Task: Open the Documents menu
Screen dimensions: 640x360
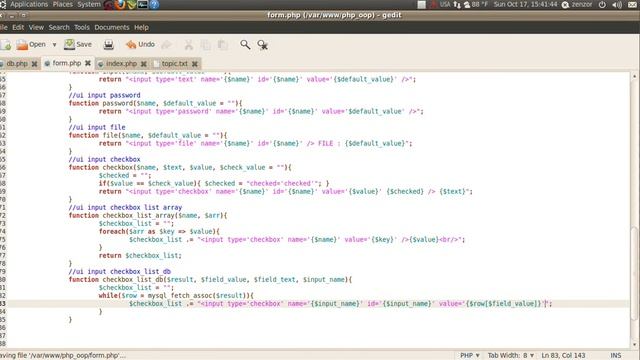Action: (111, 27)
